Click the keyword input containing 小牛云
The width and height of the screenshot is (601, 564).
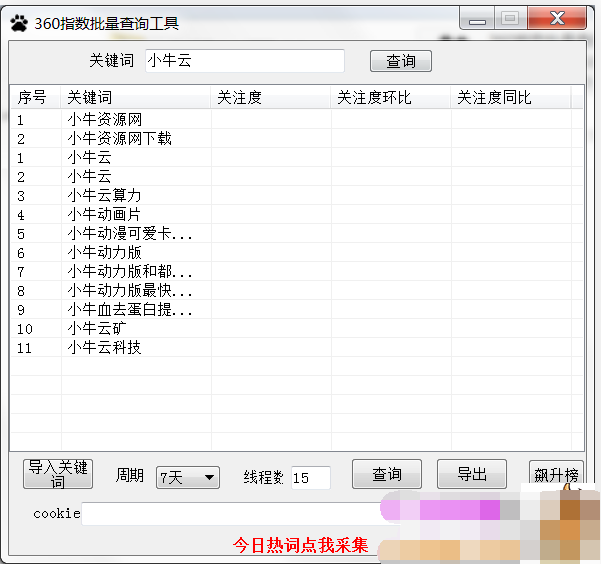244,61
